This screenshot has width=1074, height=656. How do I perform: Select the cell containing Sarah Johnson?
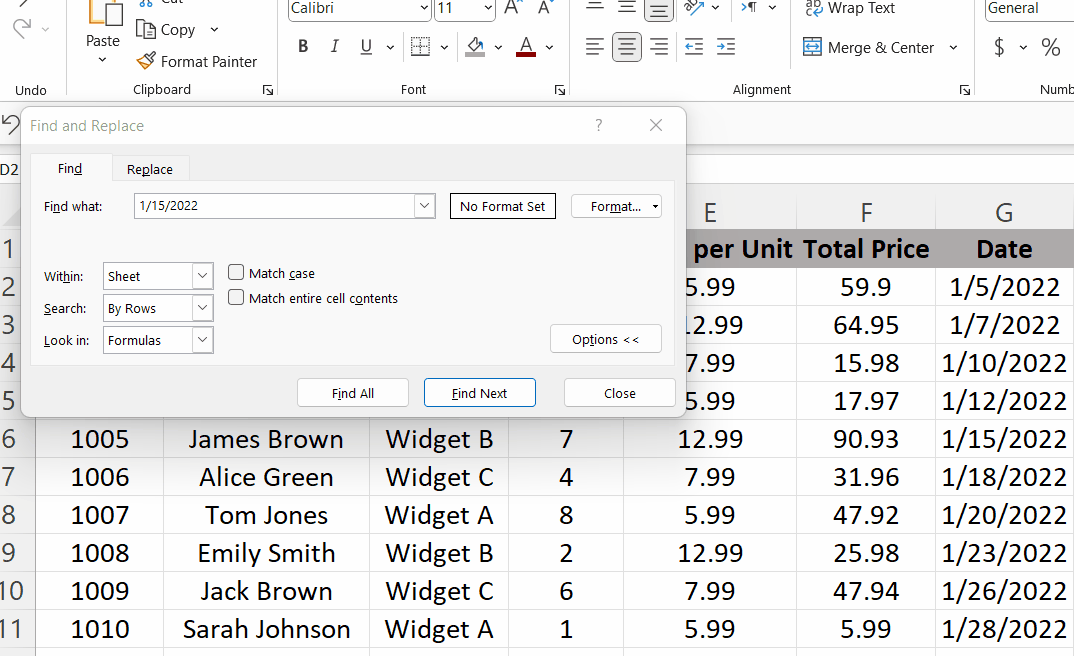266,629
